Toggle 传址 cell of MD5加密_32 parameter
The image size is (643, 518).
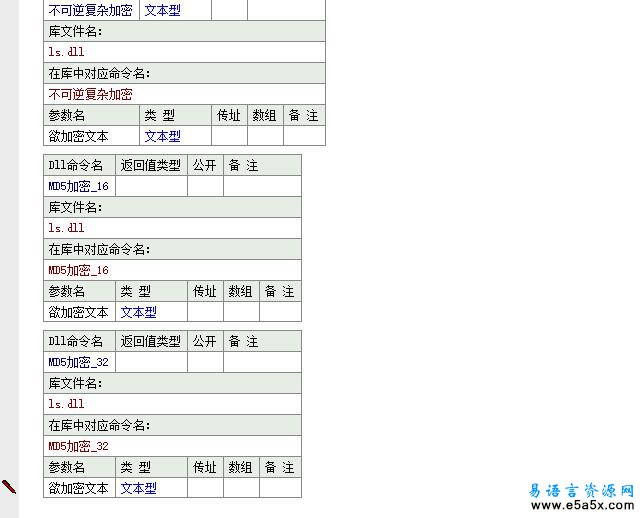(205, 488)
